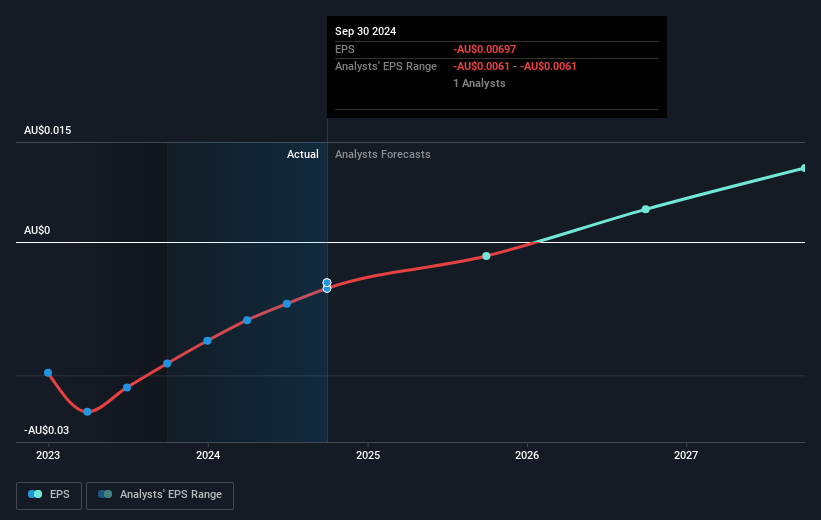
Task: Select the forecast data point before 2027
Action: (x=646, y=209)
